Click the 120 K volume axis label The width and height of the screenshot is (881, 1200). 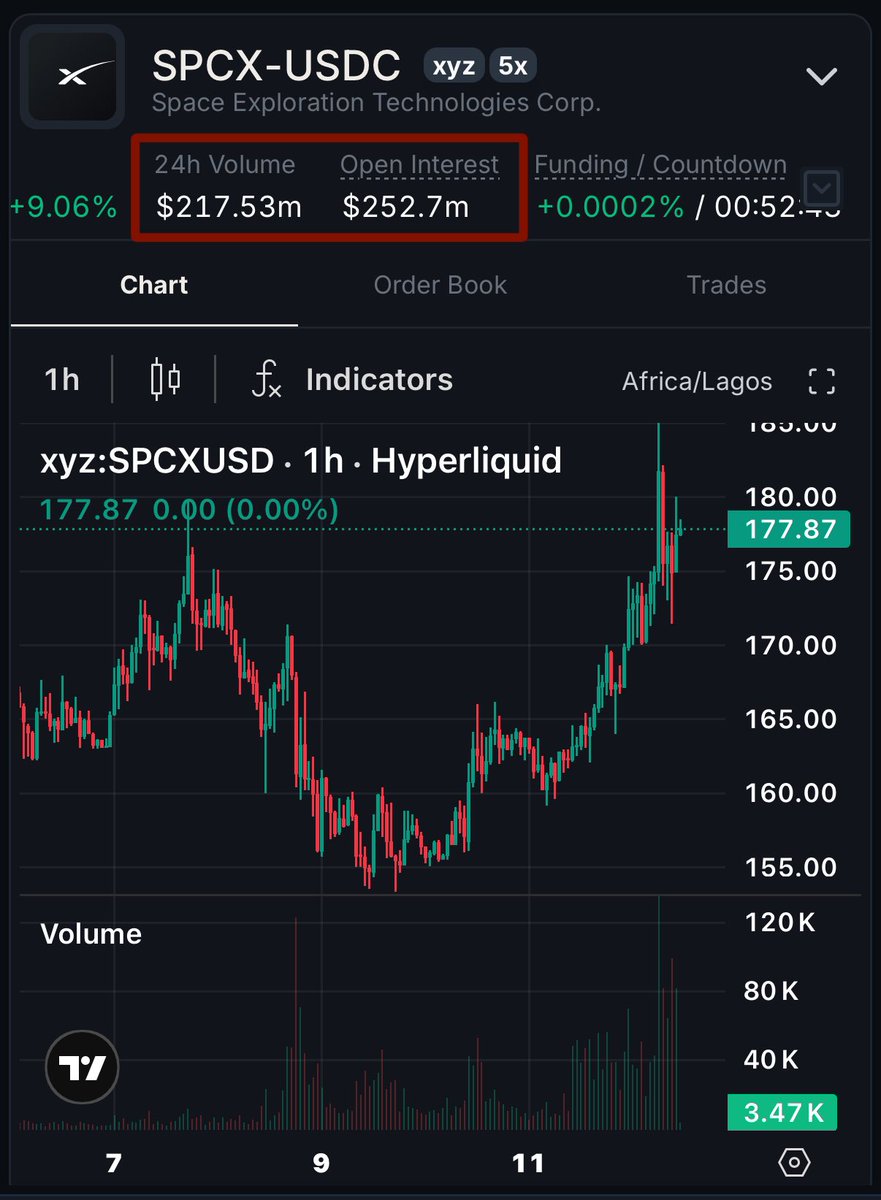pyautogui.click(x=781, y=922)
